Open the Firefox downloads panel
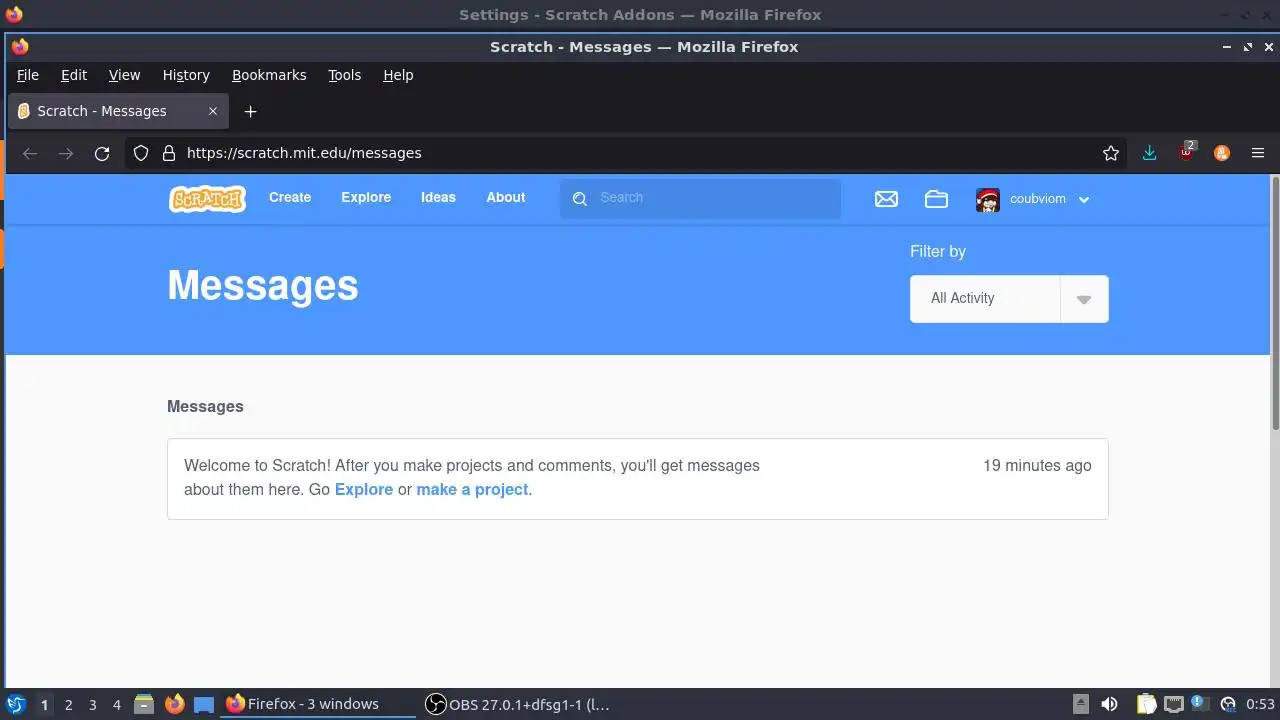The height and width of the screenshot is (720, 1280). 1149,153
